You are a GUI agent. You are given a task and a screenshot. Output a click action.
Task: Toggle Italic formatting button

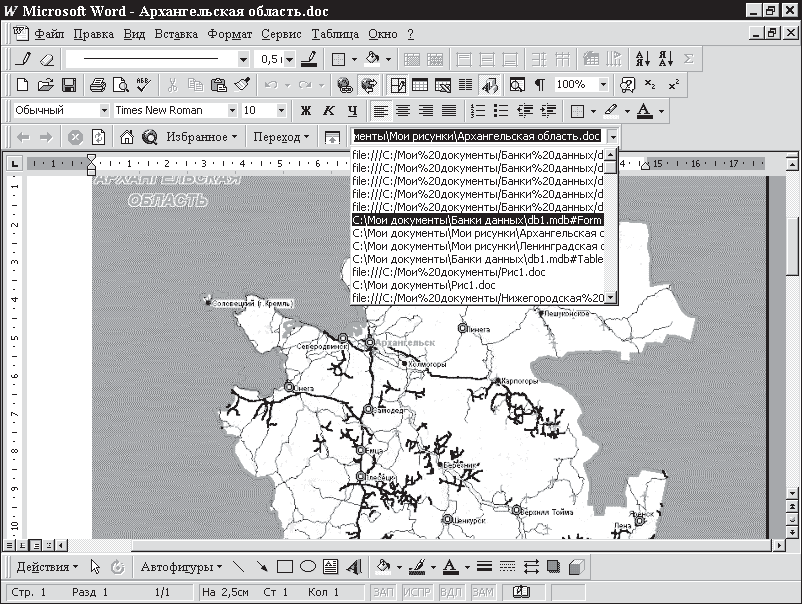[329, 111]
